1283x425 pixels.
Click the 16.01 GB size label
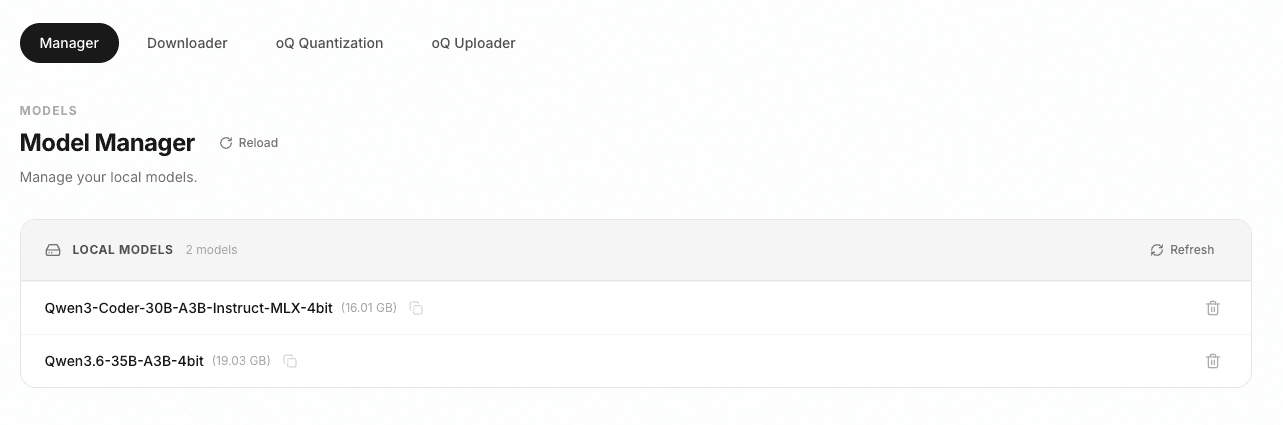pos(369,308)
